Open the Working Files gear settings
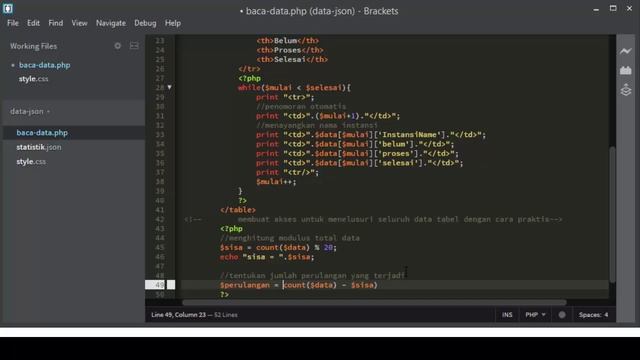 pos(118,46)
